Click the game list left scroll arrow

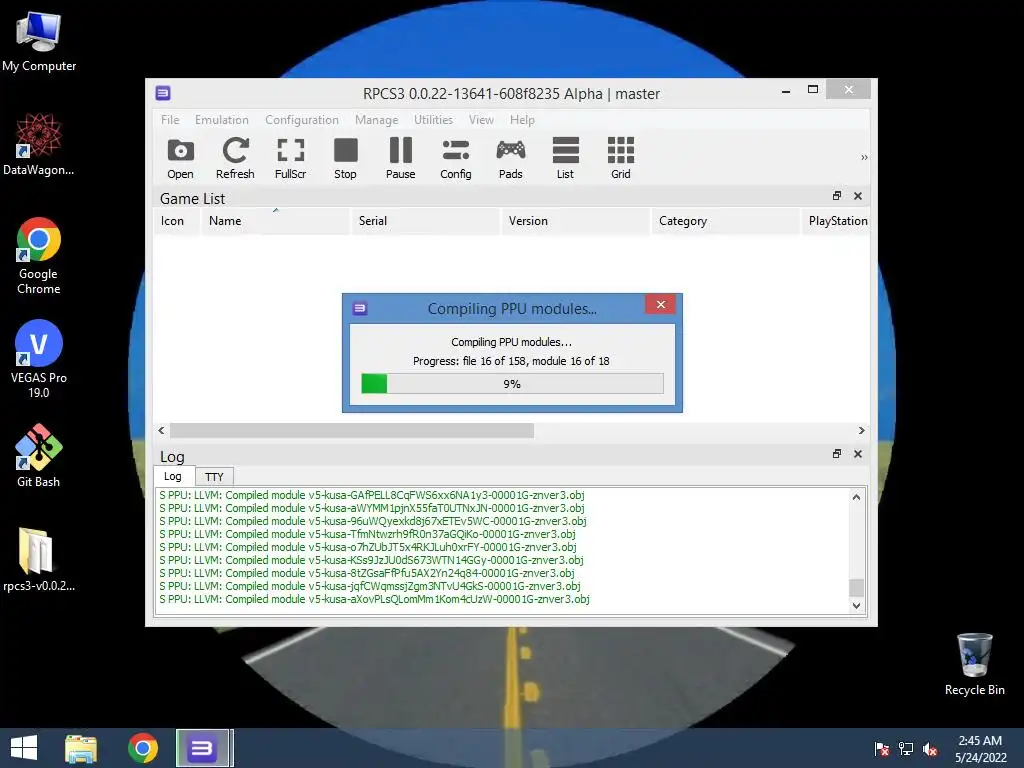161,430
